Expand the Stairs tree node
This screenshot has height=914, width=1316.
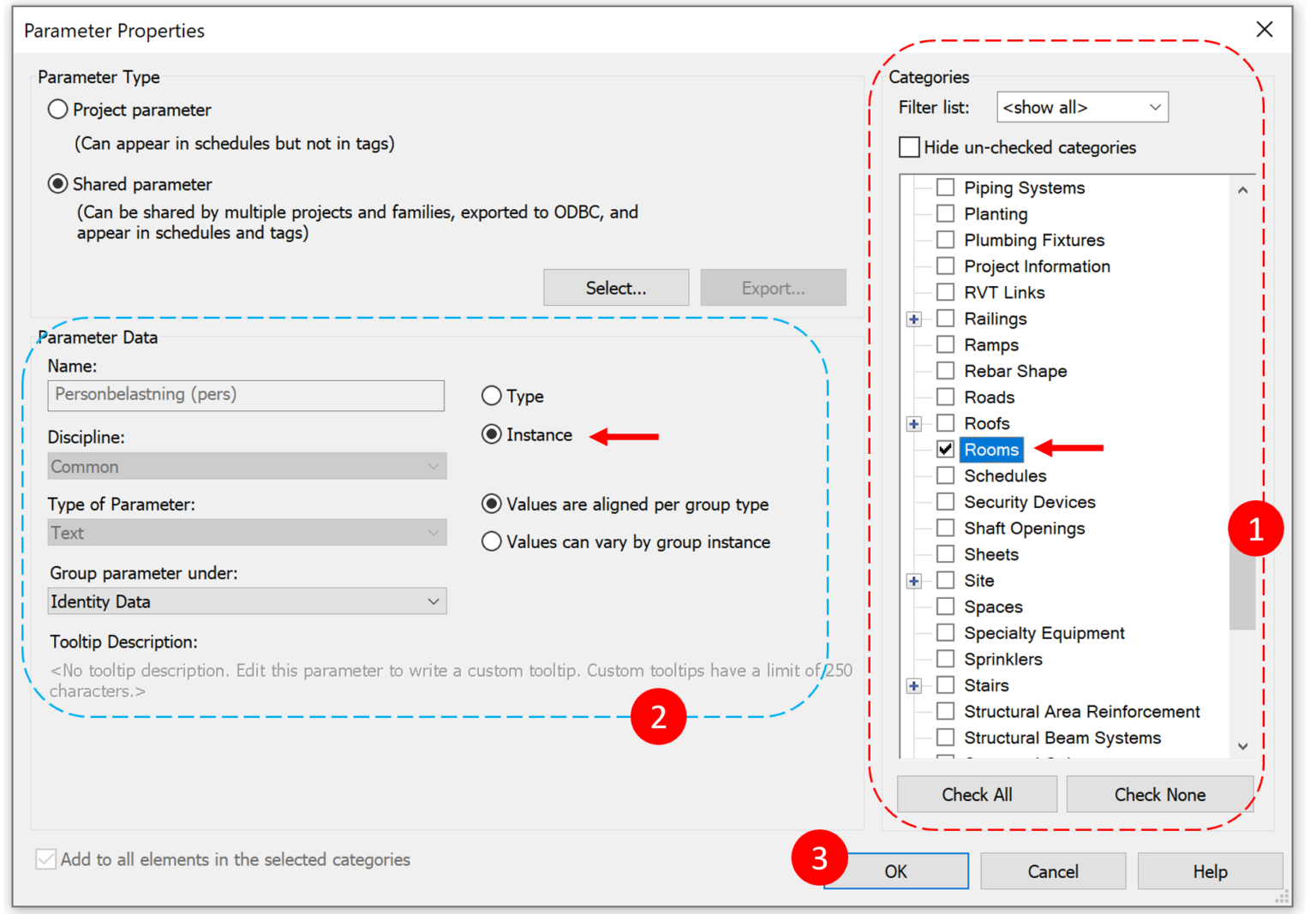(x=914, y=686)
